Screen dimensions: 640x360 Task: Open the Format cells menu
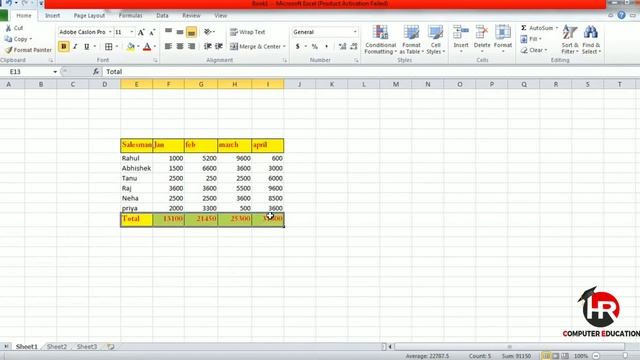[x=503, y=40]
